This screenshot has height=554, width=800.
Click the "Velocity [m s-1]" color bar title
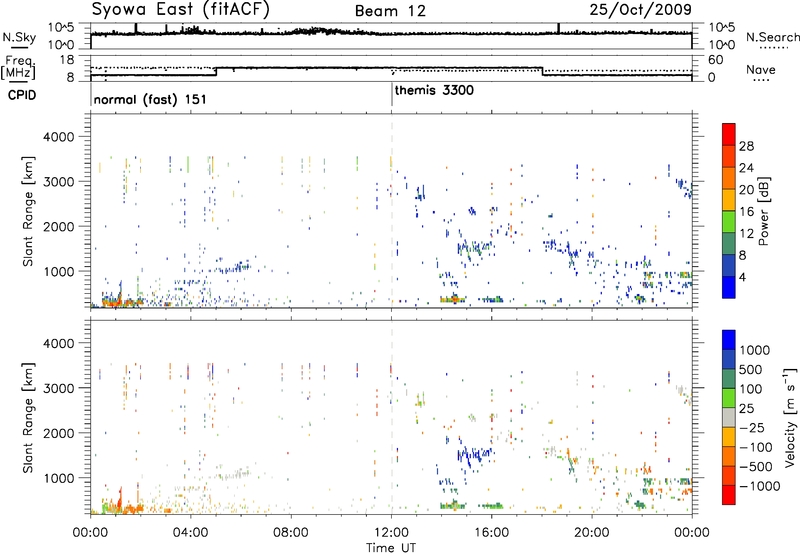(790, 417)
